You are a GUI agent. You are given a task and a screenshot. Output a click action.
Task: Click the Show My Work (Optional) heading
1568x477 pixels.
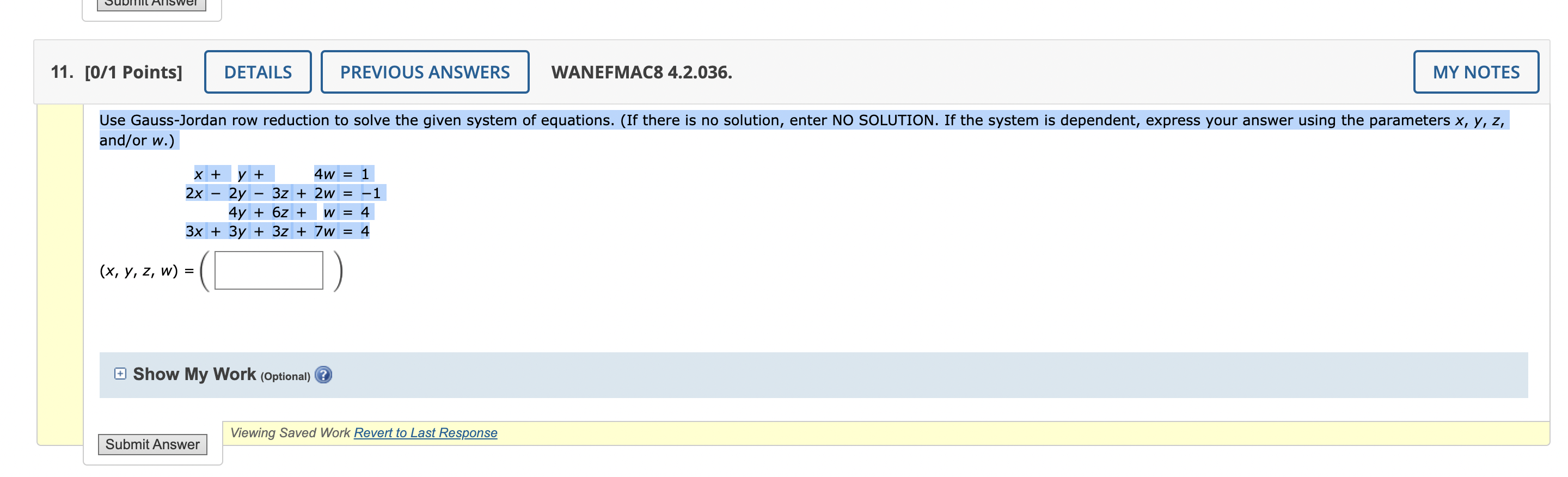click(192, 374)
